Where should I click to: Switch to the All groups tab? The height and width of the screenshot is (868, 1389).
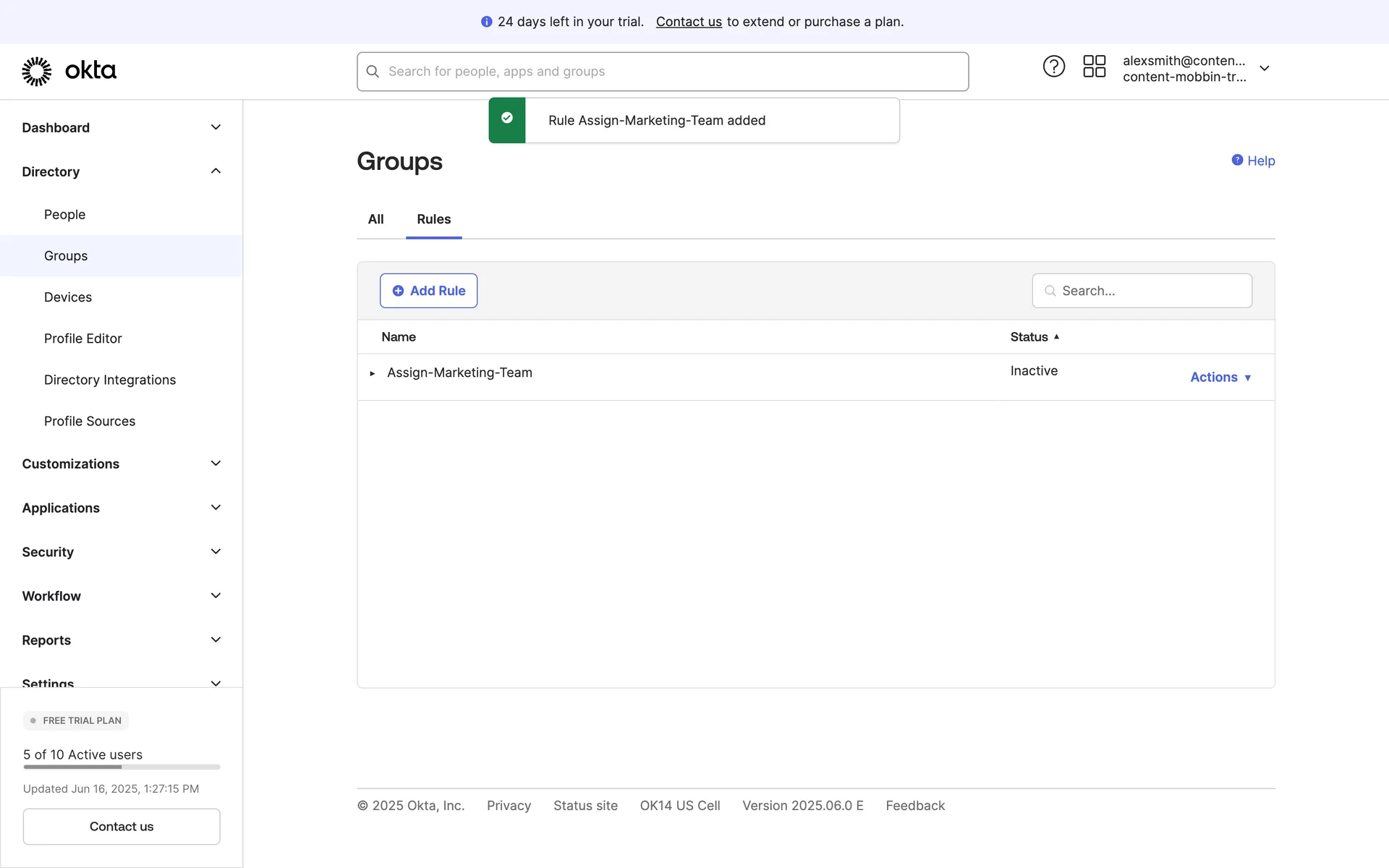[375, 219]
